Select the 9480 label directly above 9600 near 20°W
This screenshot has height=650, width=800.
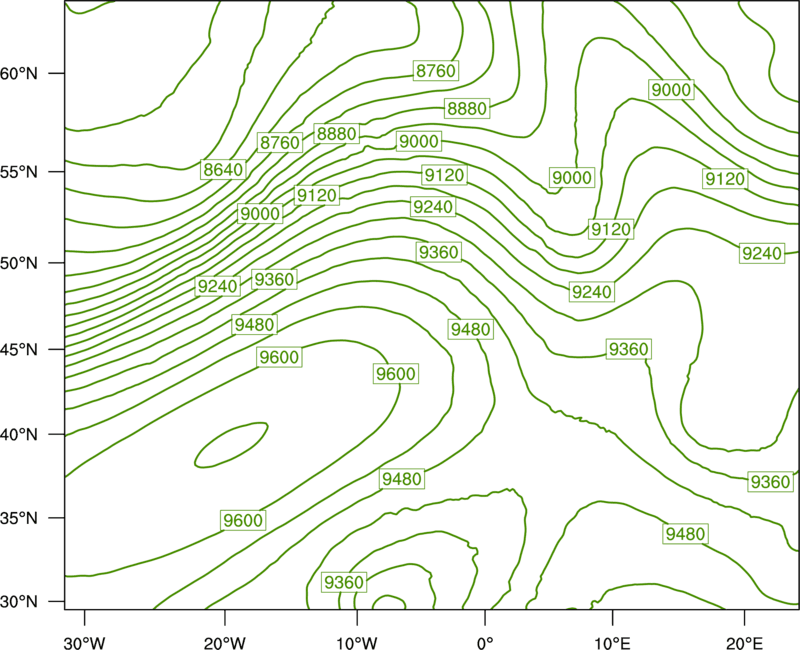point(254,324)
